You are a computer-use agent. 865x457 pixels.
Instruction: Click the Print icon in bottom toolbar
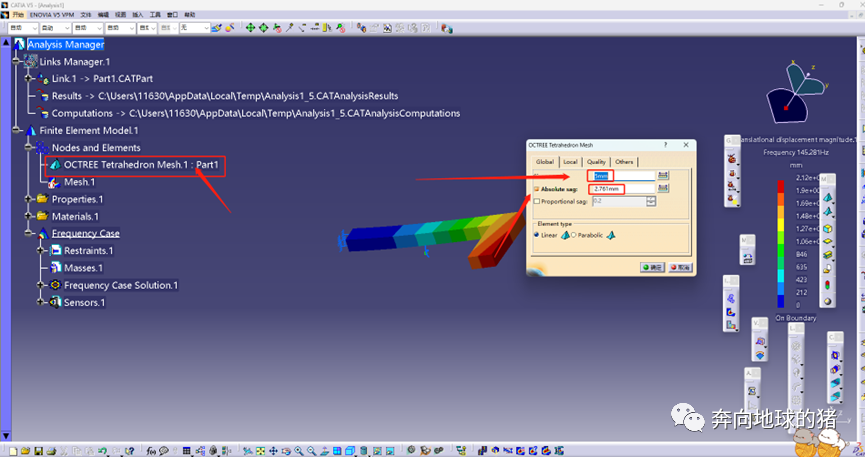tap(51, 451)
